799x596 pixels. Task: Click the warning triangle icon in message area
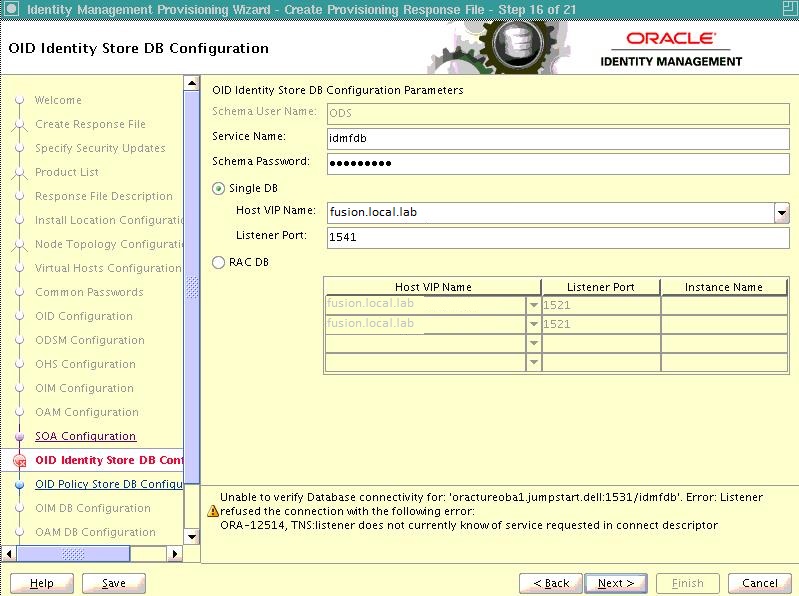(213, 511)
